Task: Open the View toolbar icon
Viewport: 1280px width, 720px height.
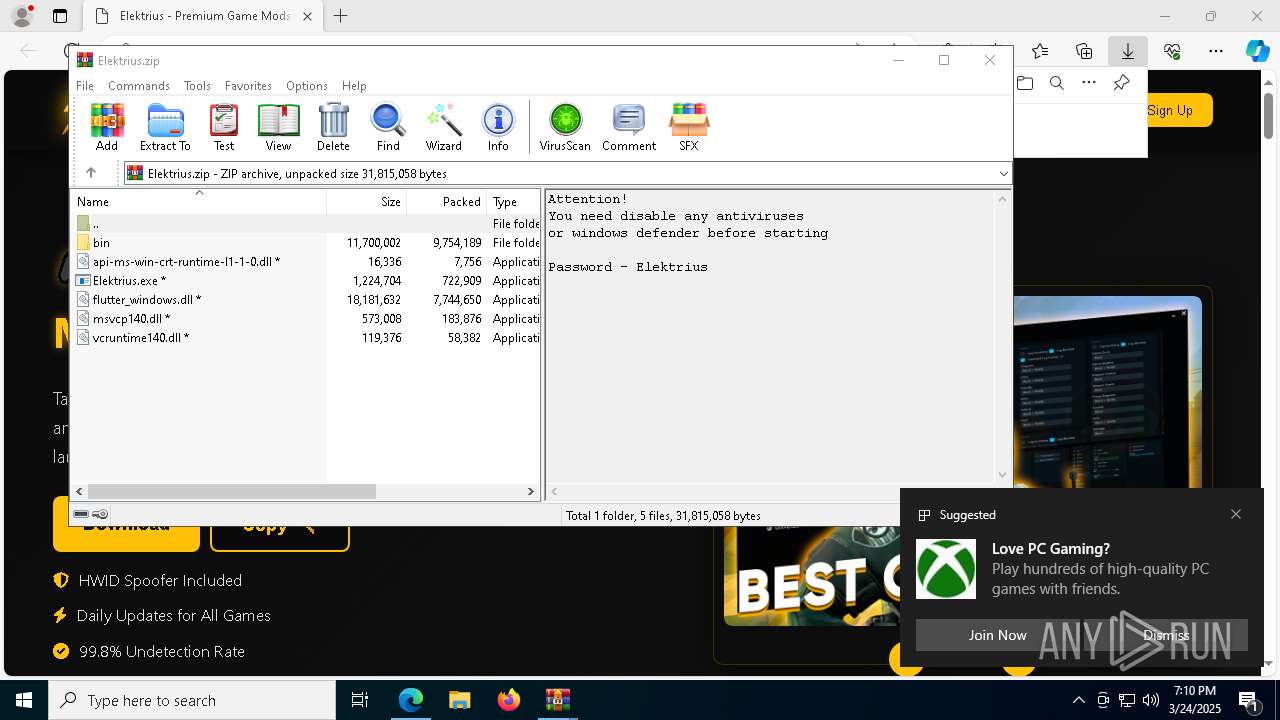Action: click(x=278, y=127)
